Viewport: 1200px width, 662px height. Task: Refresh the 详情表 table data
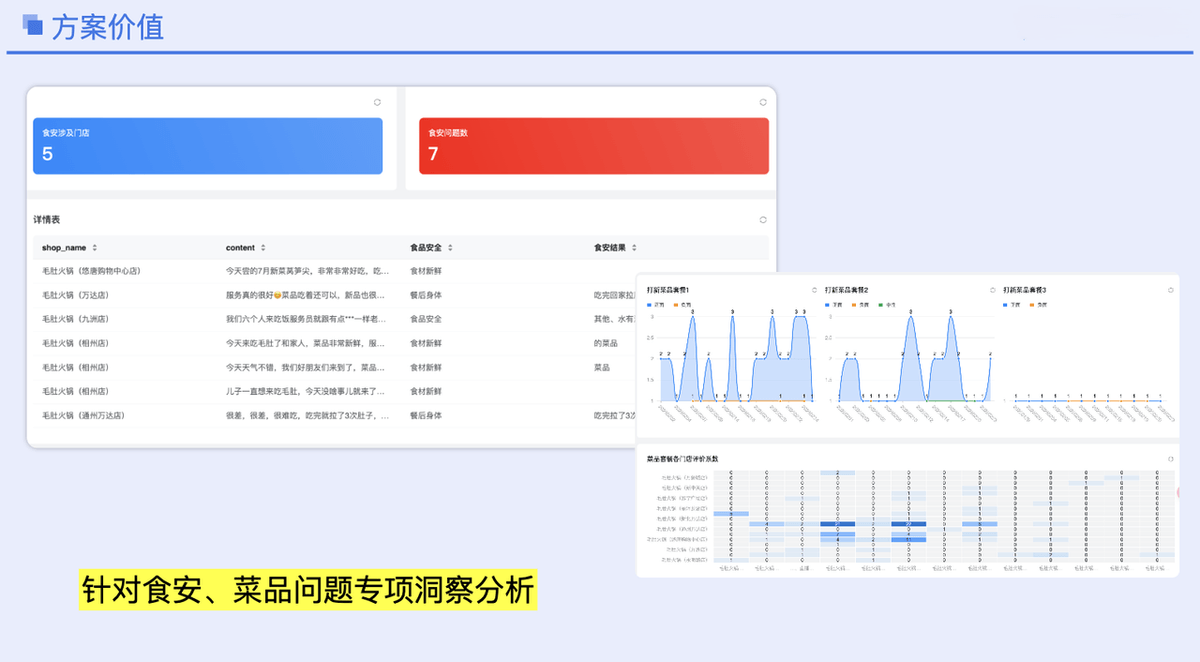coord(762,219)
